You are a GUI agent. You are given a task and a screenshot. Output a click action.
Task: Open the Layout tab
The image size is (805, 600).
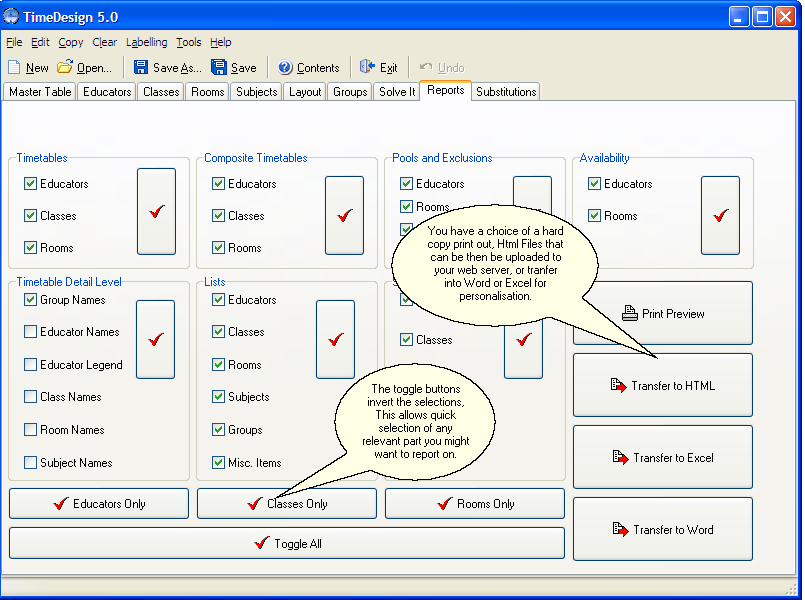(304, 92)
